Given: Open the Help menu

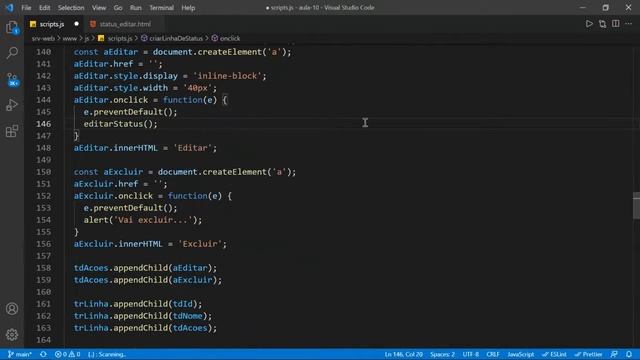Looking at the screenshot, I should coord(188,8).
